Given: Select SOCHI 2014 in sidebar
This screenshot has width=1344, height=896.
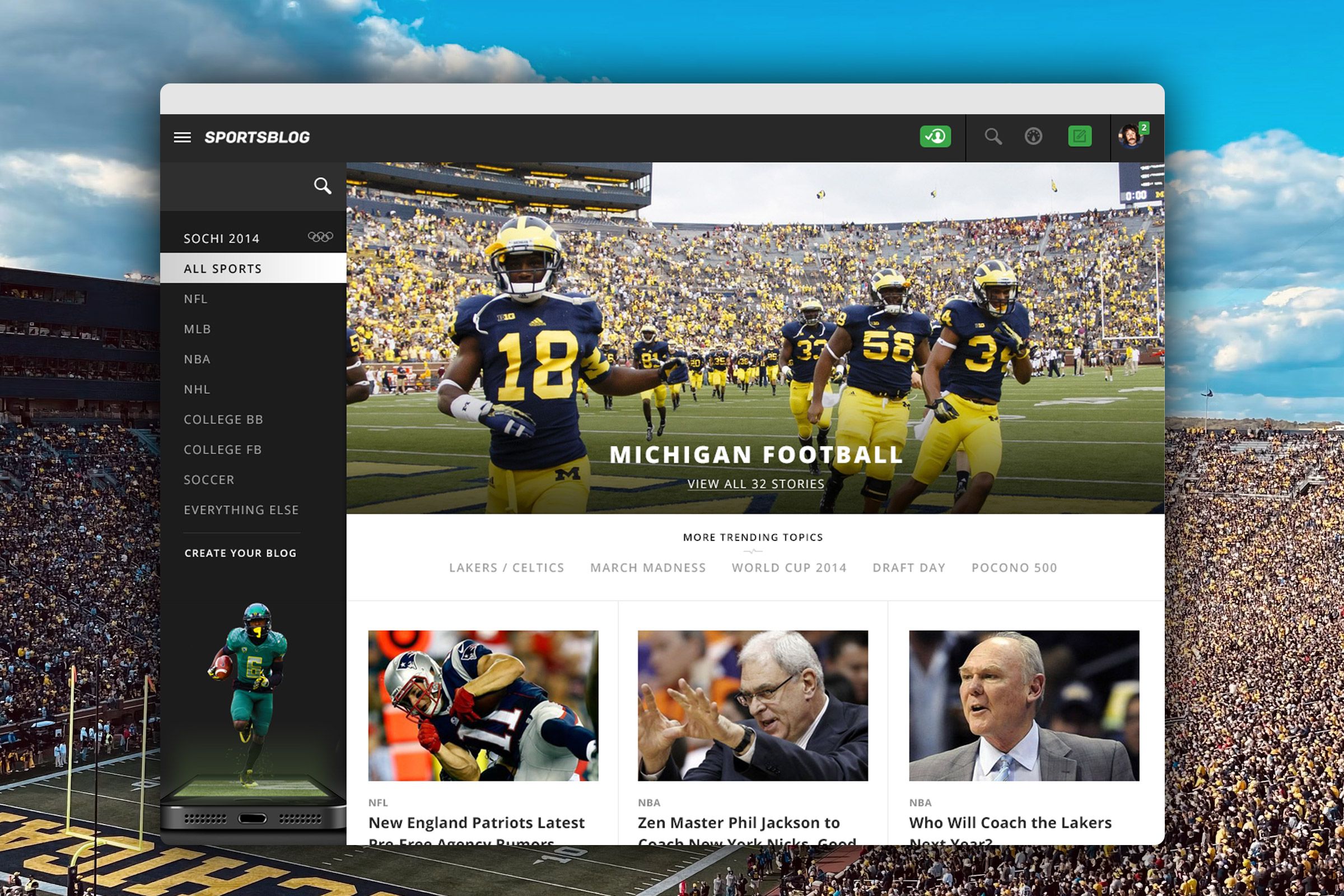Looking at the screenshot, I should click(x=222, y=239).
